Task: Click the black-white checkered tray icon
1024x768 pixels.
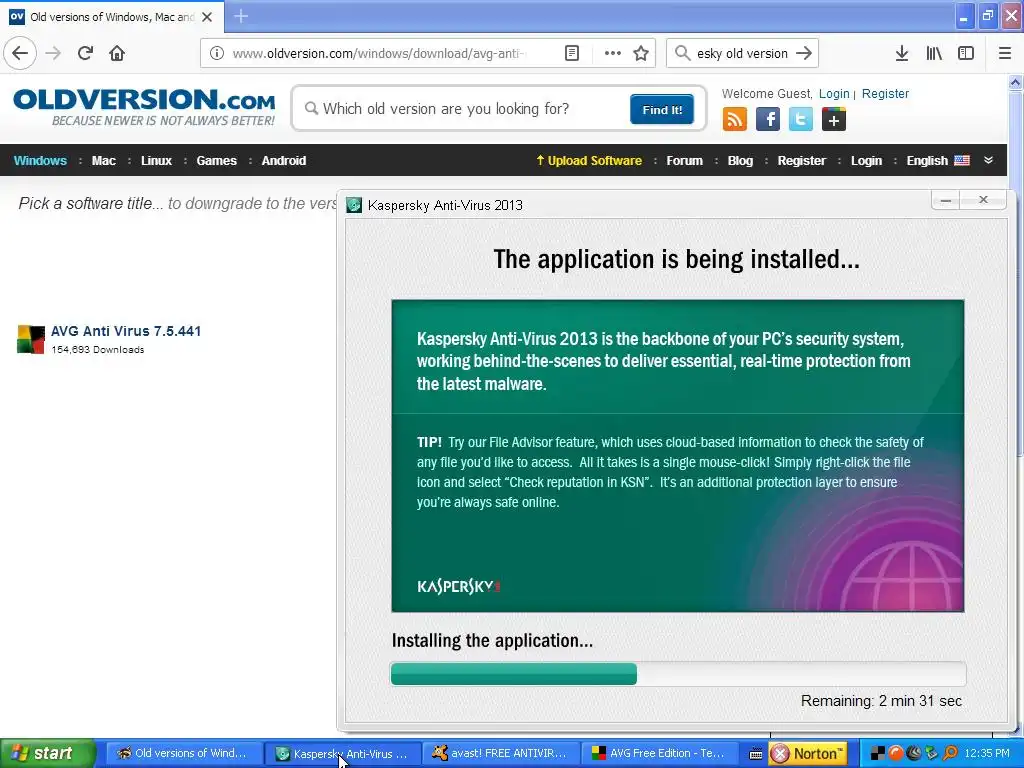Action: [x=878, y=754]
